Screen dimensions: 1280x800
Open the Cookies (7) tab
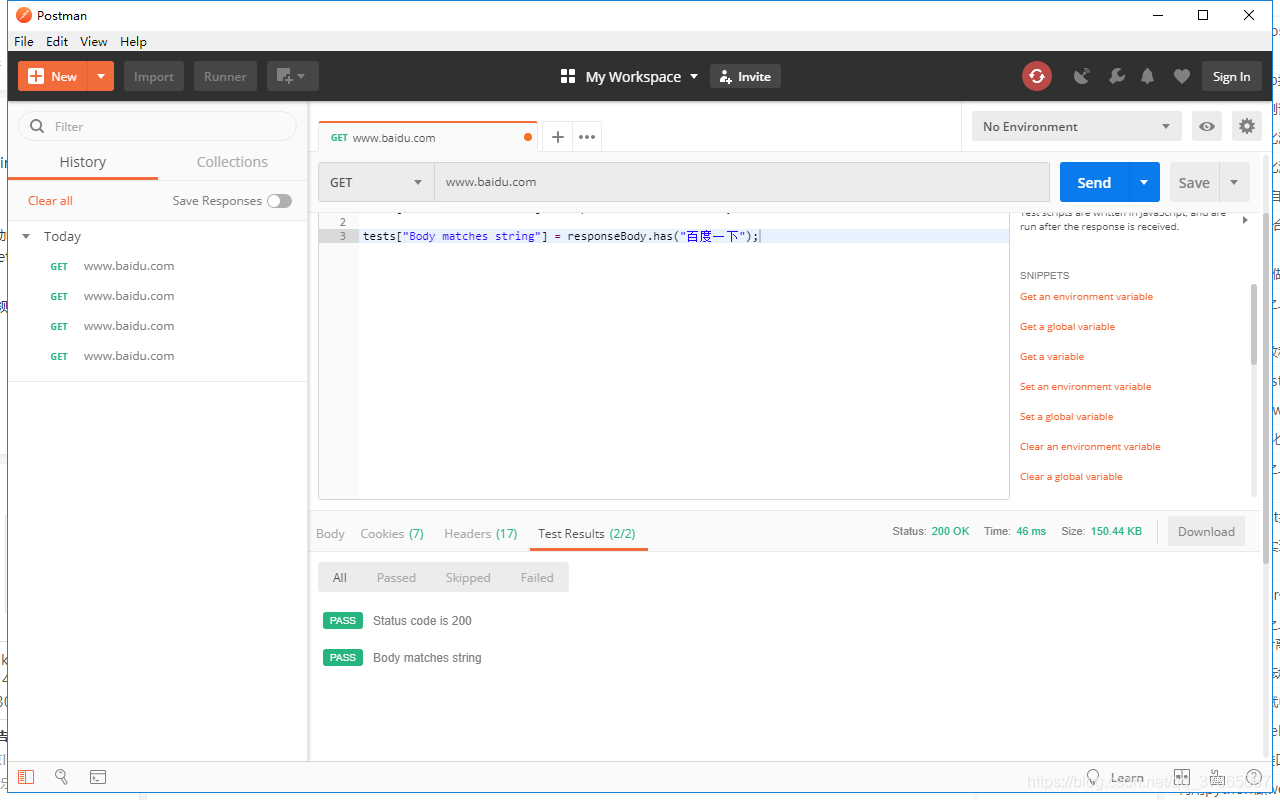click(392, 533)
